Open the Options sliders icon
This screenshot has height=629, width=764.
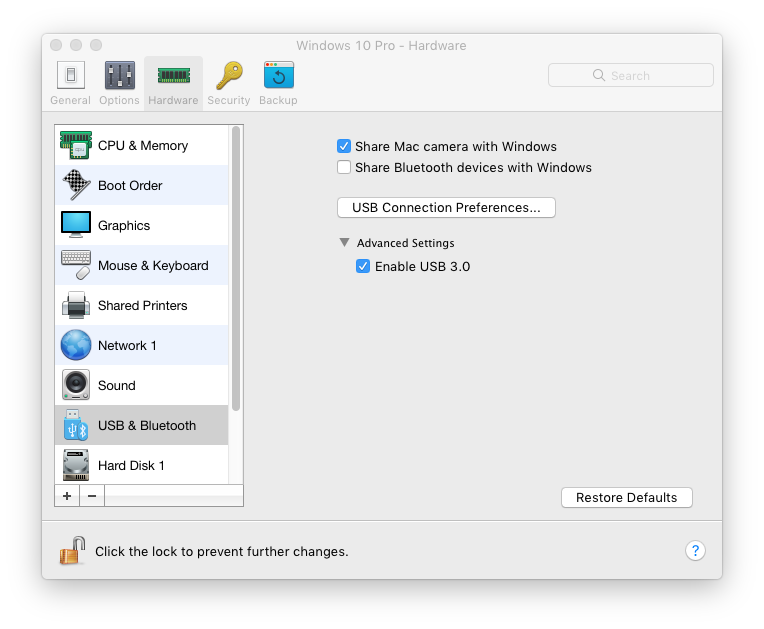(120, 75)
